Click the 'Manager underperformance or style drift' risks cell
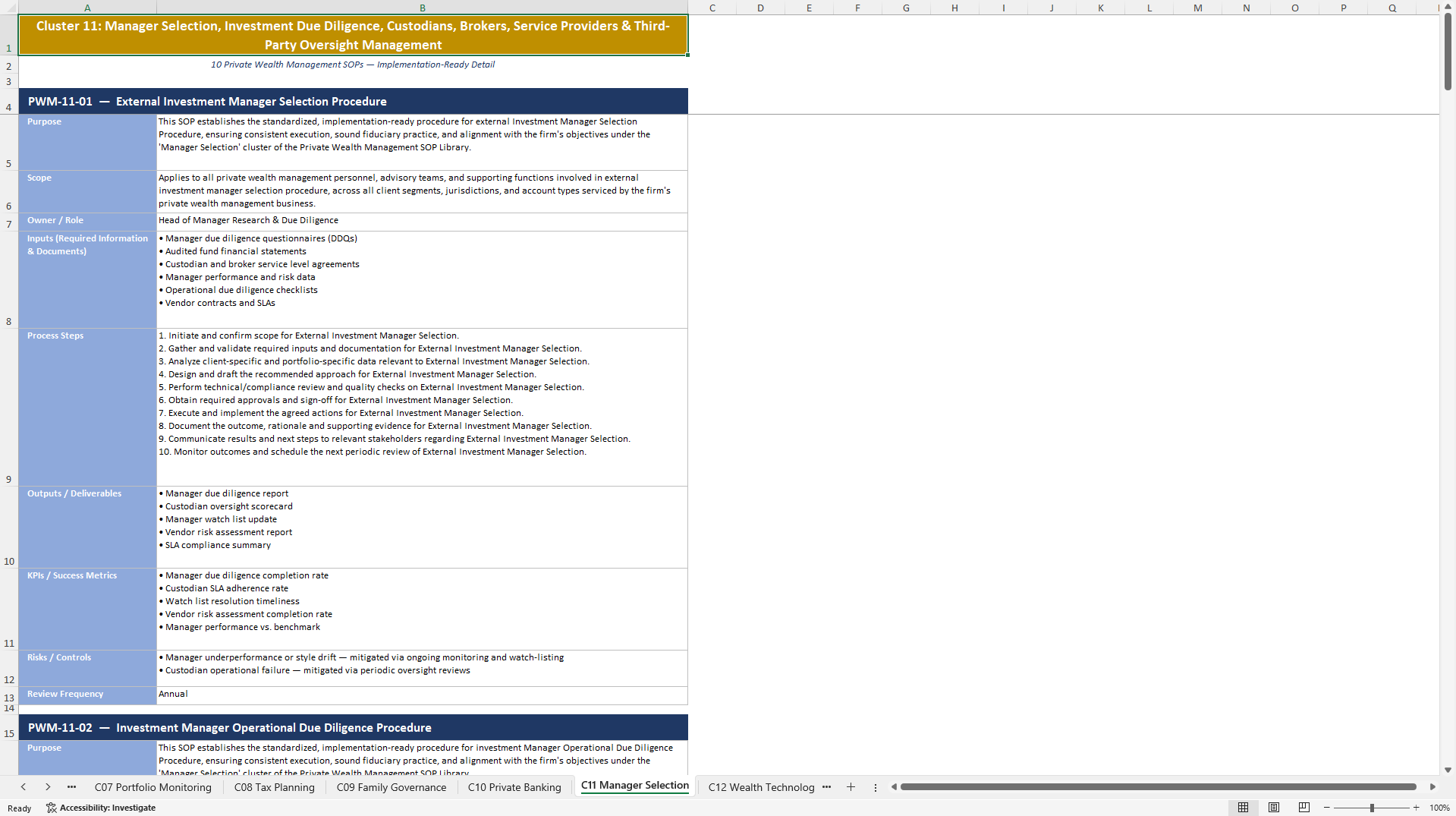Viewport: 1456px width, 816px height. click(422, 669)
